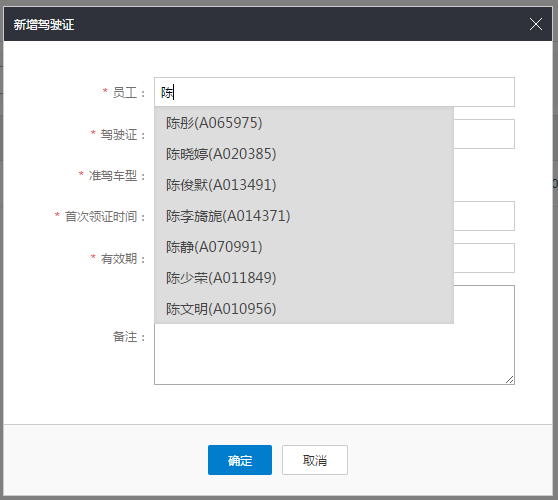Choose 陈静(A070991) from the dropdown
The height and width of the screenshot is (500, 558).
pos(304,247)
